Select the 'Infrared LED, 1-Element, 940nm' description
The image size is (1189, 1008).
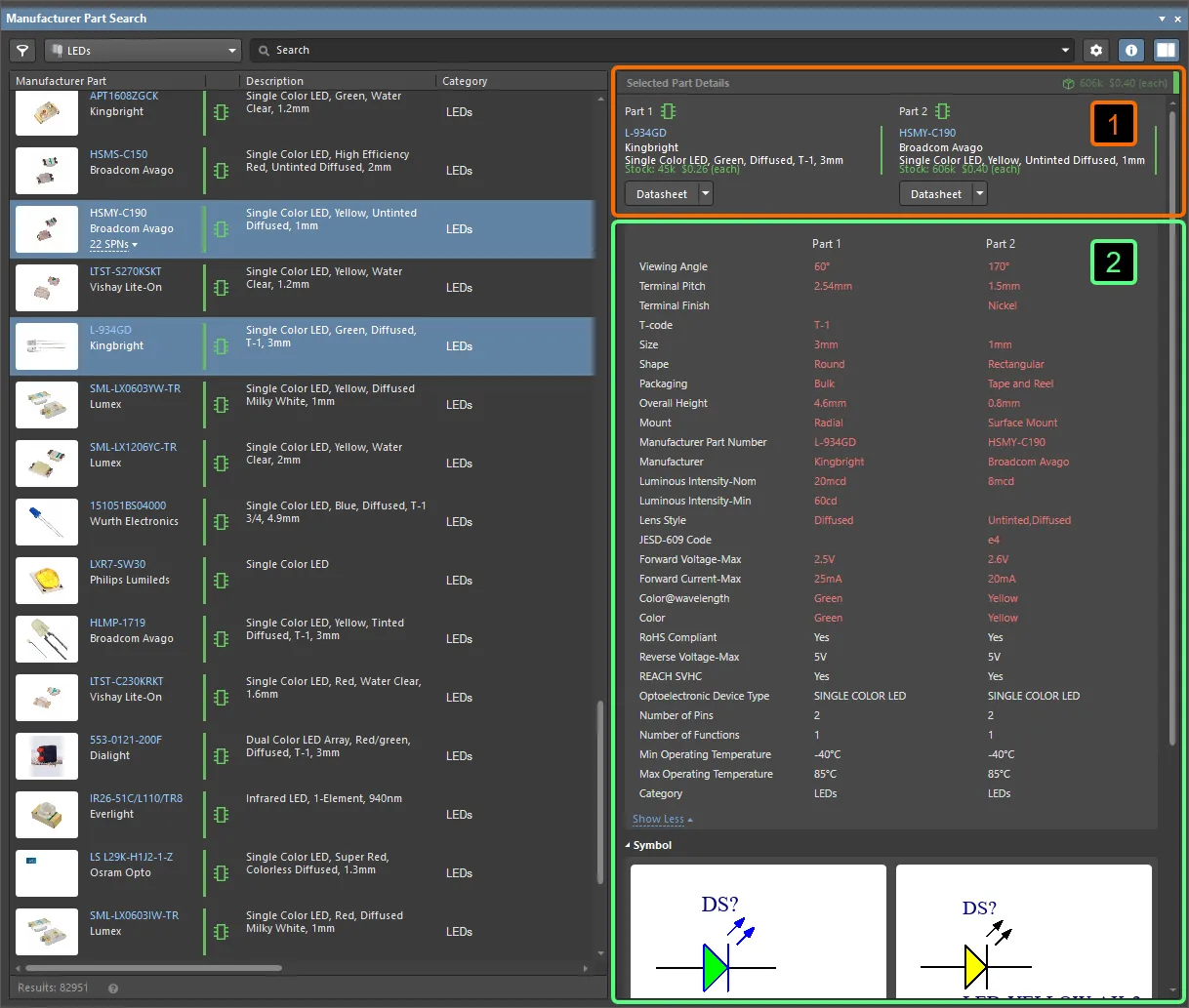[x=324, y=798]
